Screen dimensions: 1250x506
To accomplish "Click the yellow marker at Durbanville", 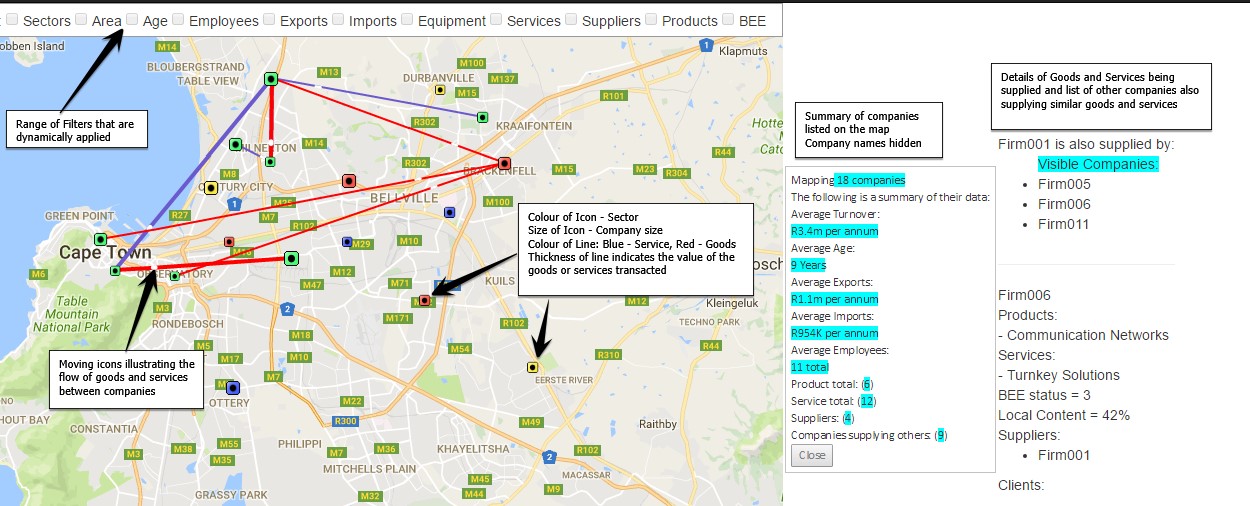I will click(439, 90).
